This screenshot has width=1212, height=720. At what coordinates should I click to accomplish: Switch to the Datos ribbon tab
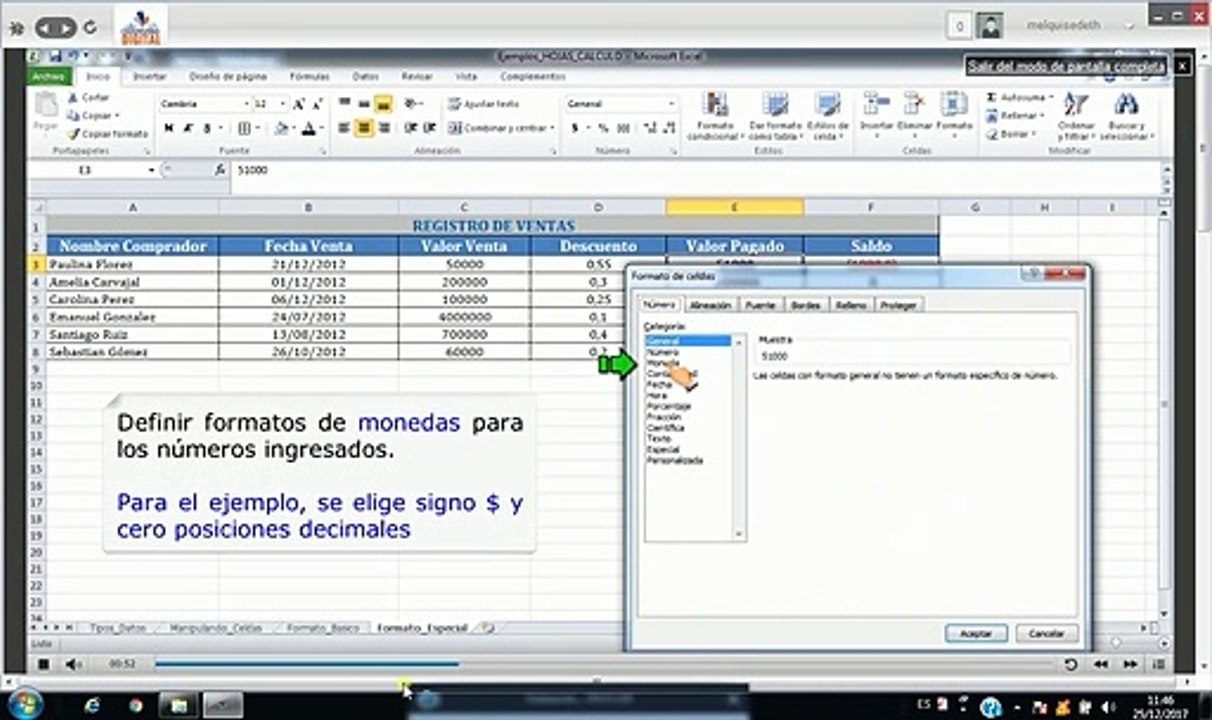(365, 76)
